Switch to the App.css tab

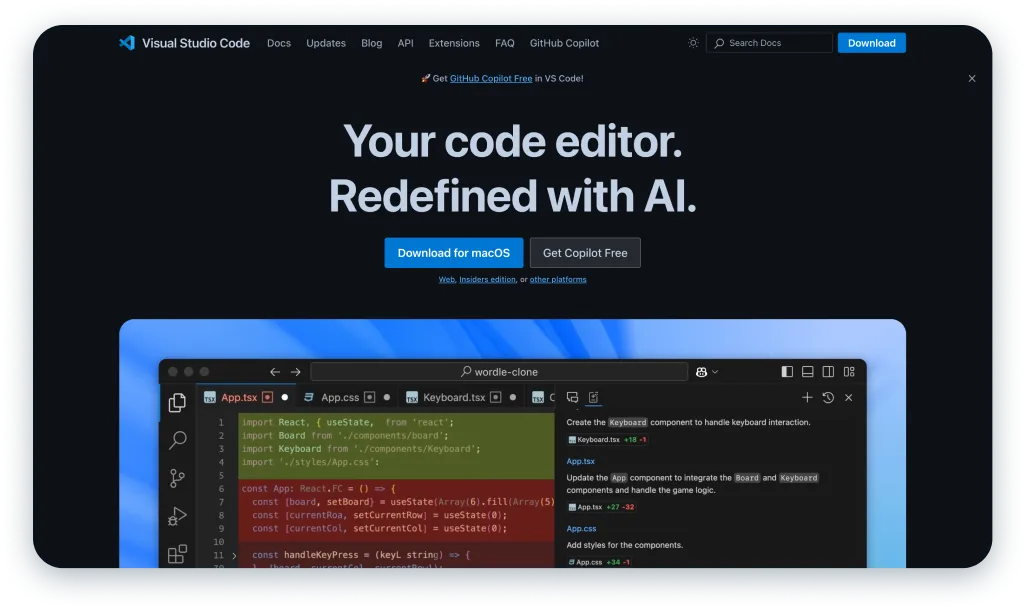[x=340, y=397]
